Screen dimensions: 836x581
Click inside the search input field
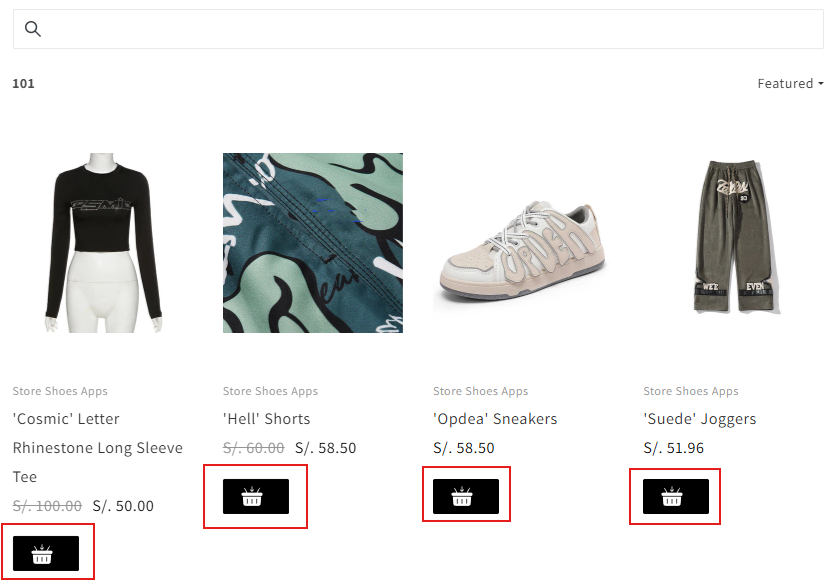point(430,29)
